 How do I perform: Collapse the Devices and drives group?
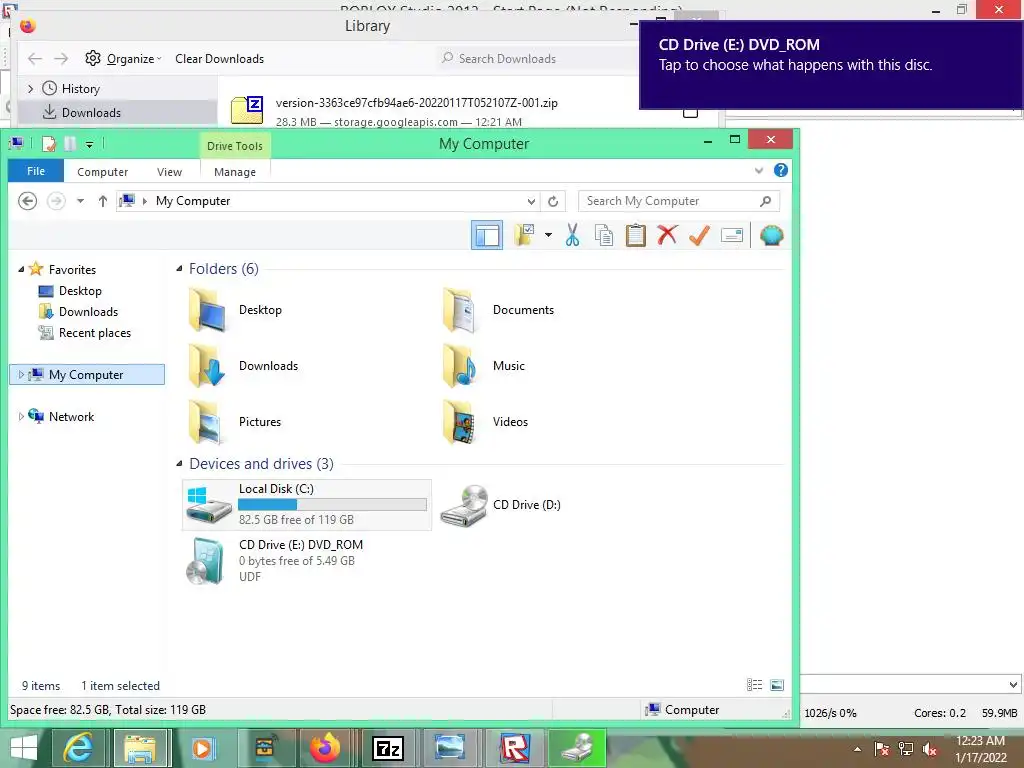pyautogui.click(x=179, y=464)
